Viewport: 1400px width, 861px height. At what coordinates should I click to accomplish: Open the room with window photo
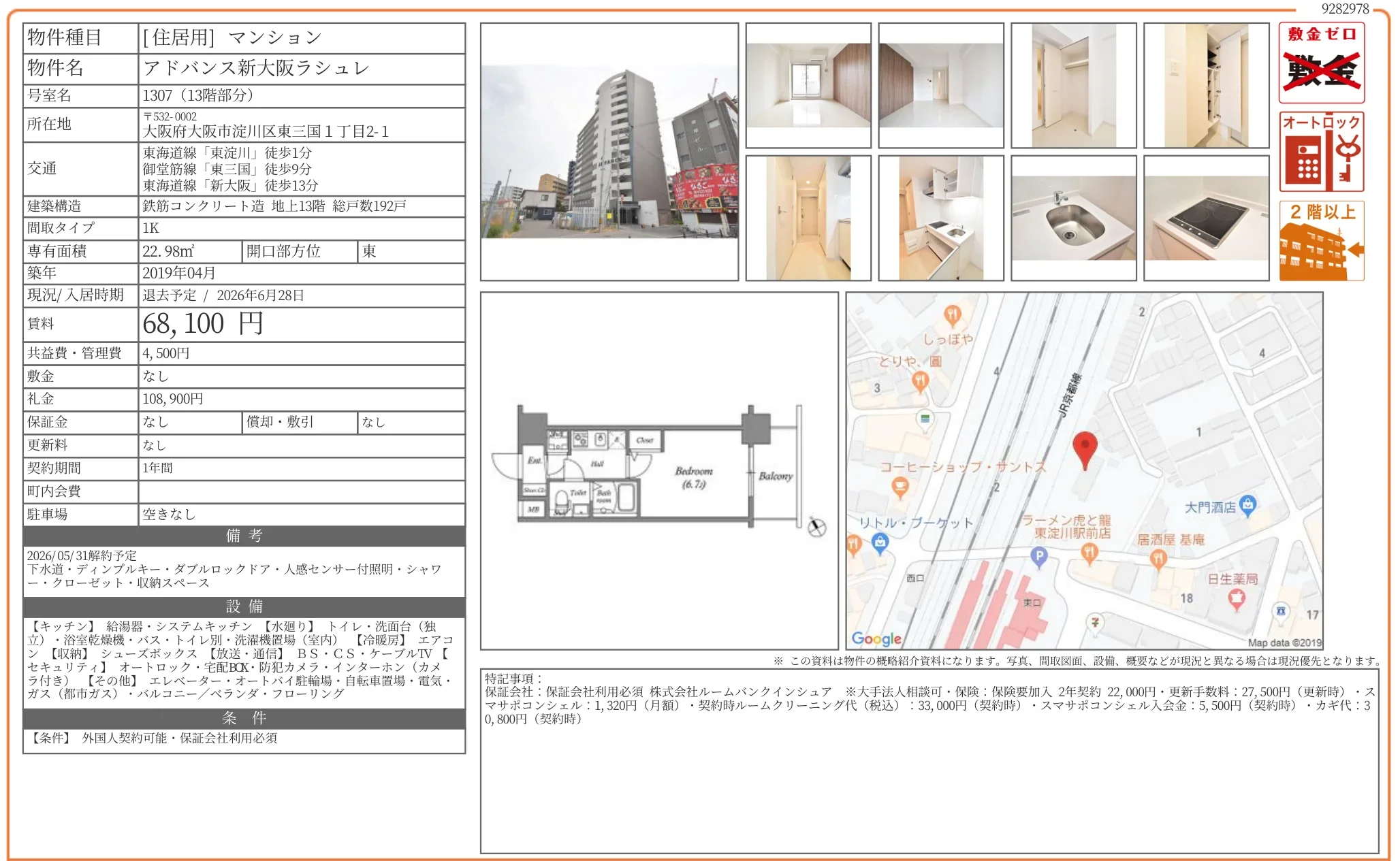[x=808, y=85]
